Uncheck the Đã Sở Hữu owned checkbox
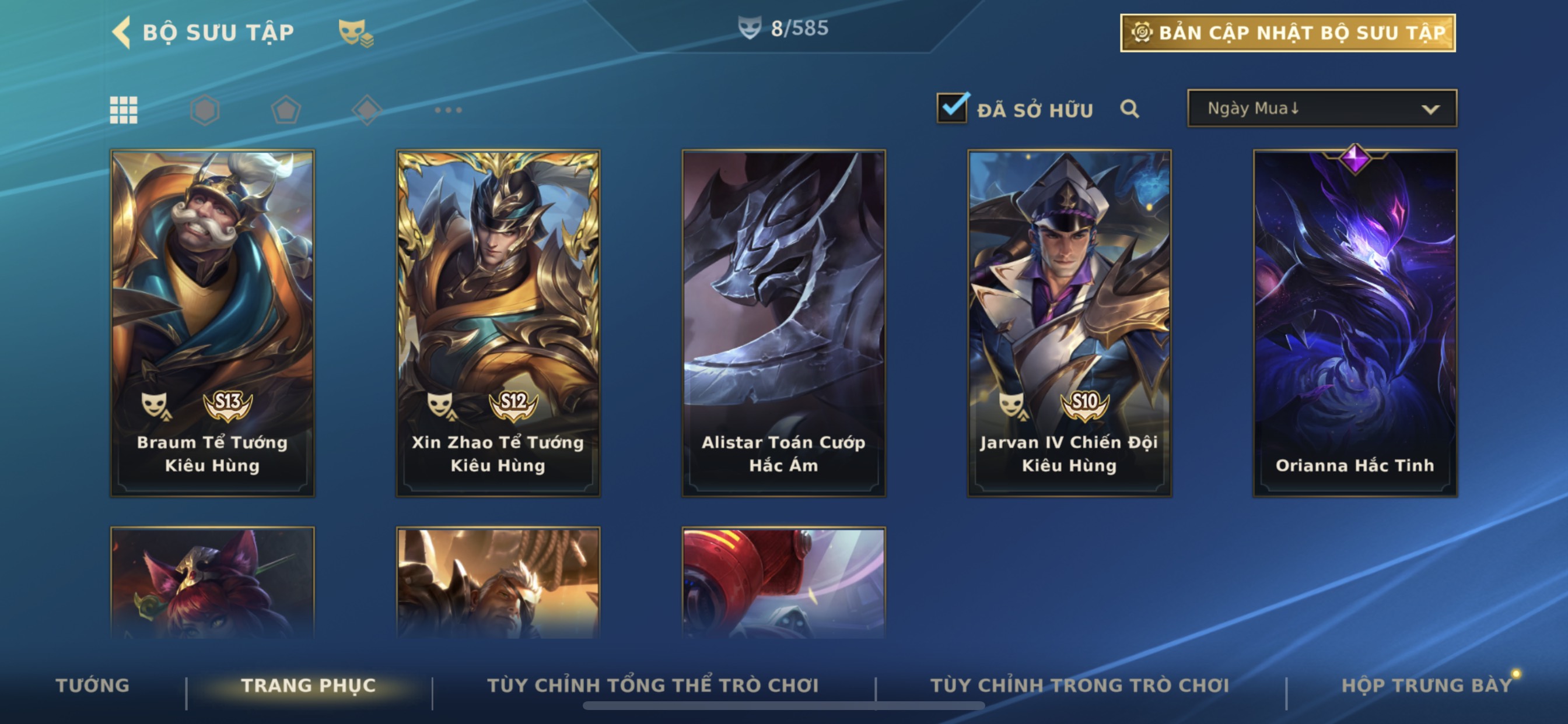 point(952,108)
